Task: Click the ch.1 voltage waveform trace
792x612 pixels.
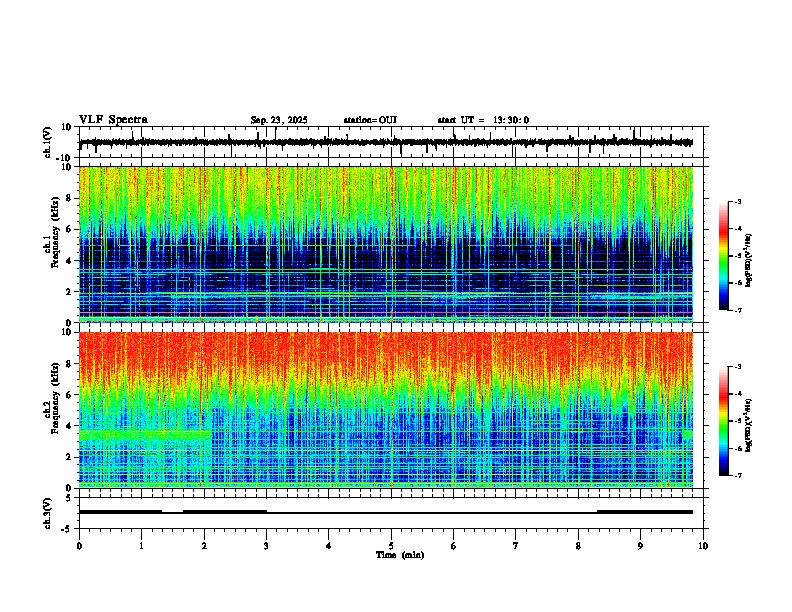Action: click(x=386, y=142)
